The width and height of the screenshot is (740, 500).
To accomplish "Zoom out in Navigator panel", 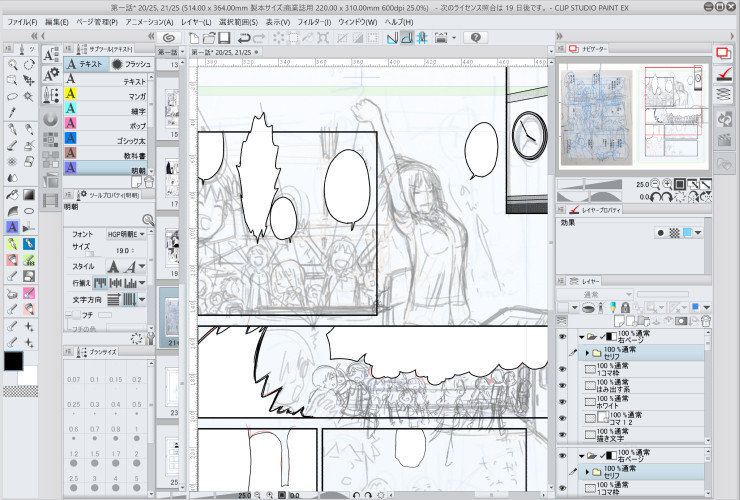I will click(x=655, y=184).
